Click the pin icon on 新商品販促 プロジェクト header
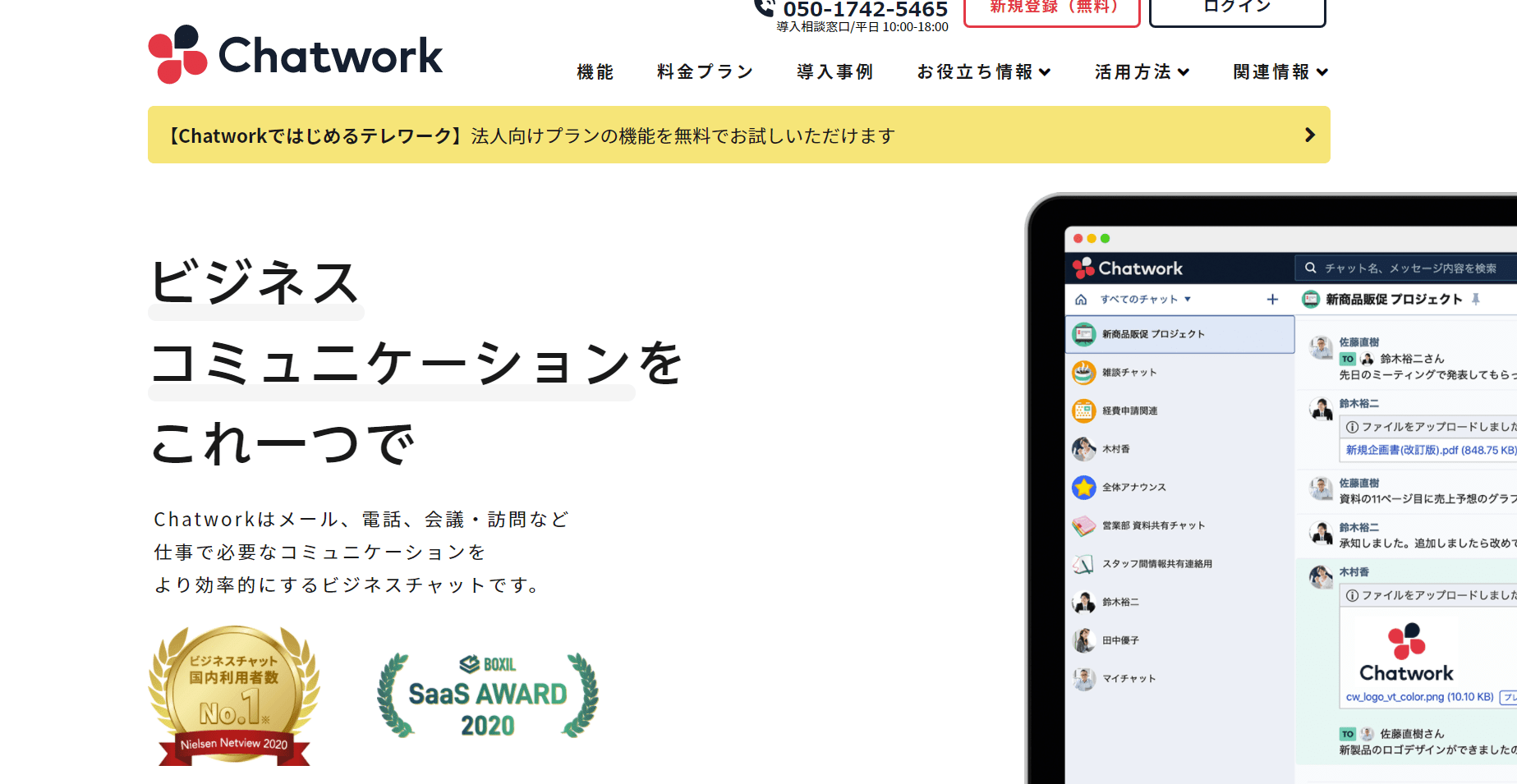This screenshot has width=1517, height=784. point(1477,299)
